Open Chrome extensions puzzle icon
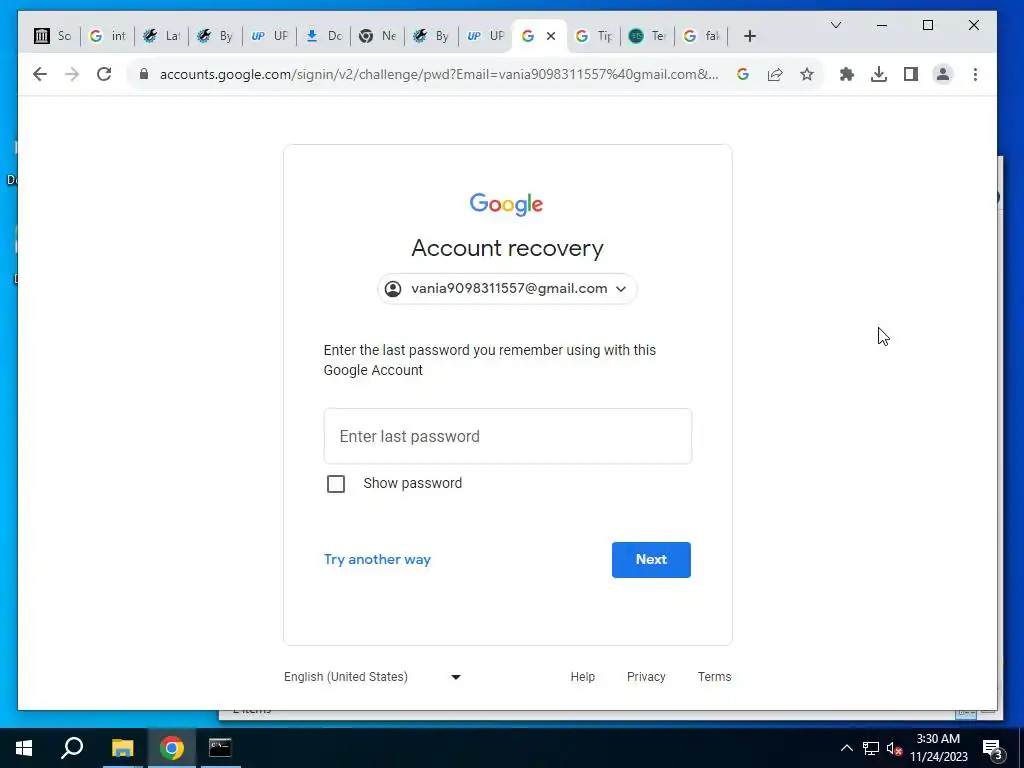 tap(847, 74)
